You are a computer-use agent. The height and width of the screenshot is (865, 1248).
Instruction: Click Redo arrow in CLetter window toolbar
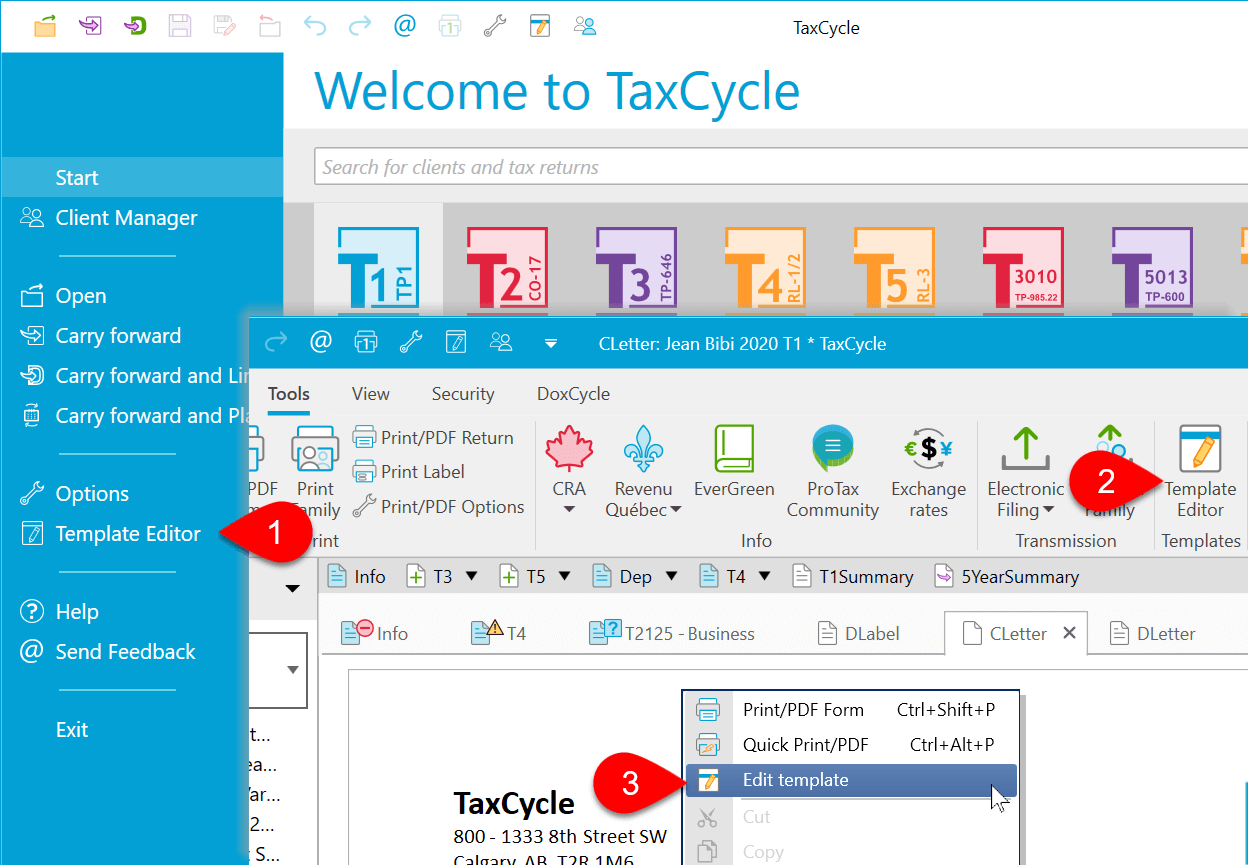[275, 343]
